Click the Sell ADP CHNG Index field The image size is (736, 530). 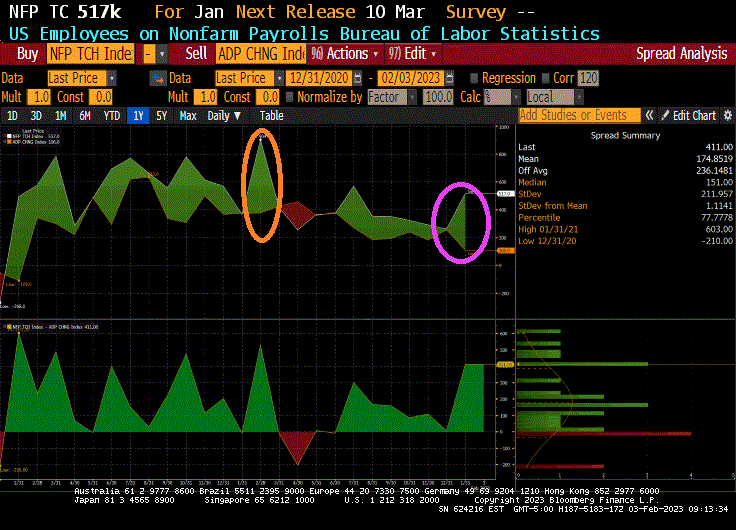pos(260,53)
